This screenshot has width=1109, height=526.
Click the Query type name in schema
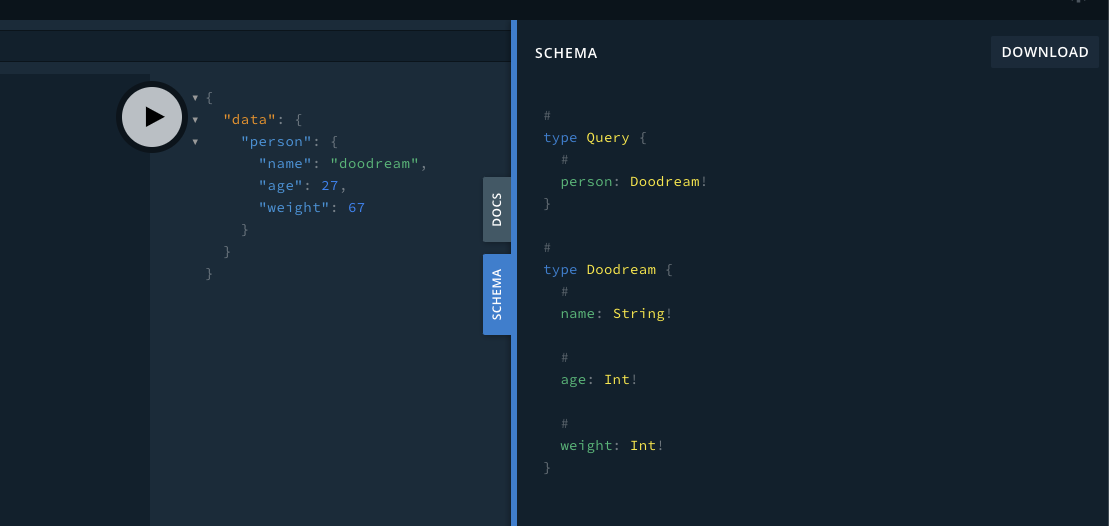click(608, 138)
